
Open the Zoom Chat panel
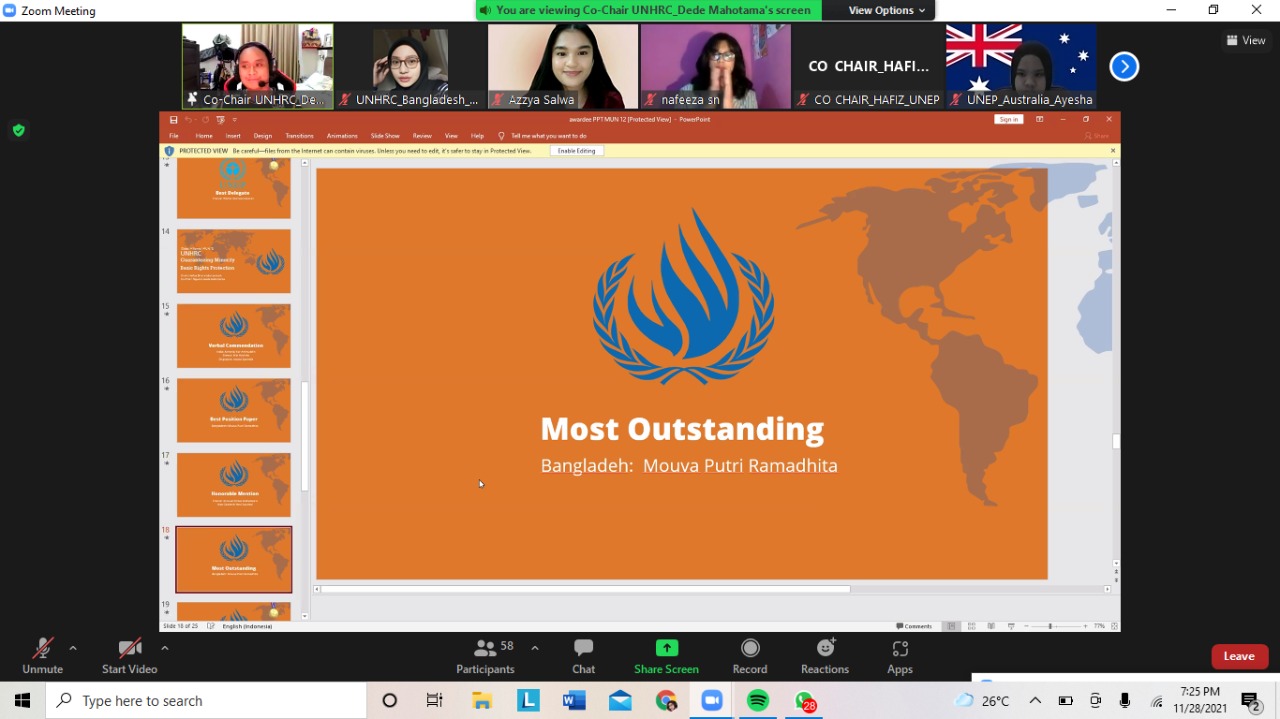coord(583,657)
